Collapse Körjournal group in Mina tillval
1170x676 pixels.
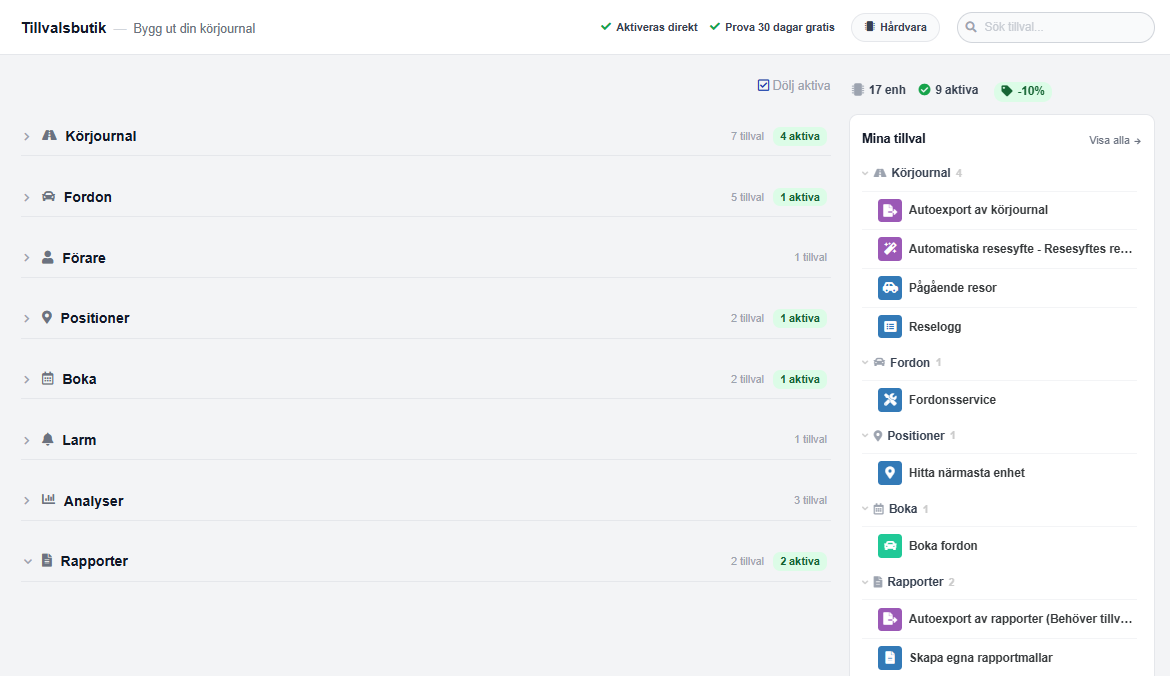point(866,173)
